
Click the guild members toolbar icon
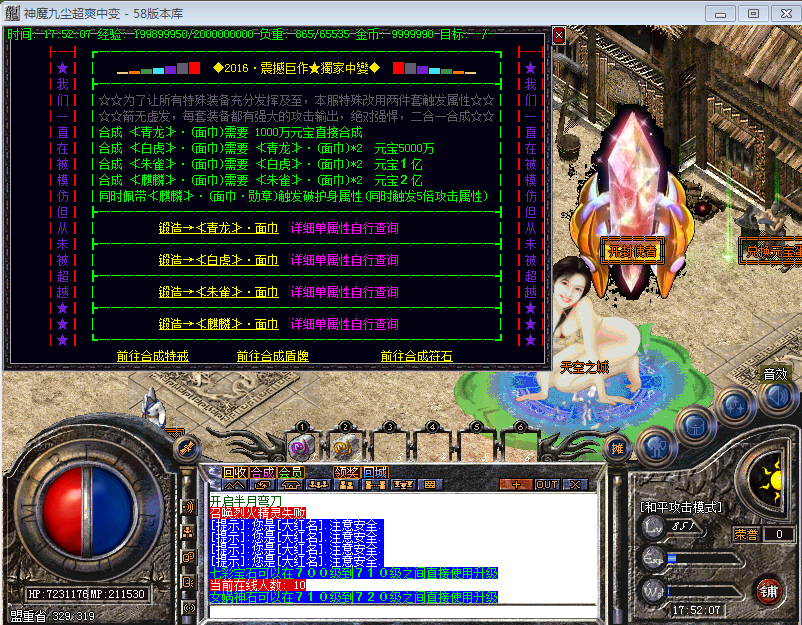403,484
